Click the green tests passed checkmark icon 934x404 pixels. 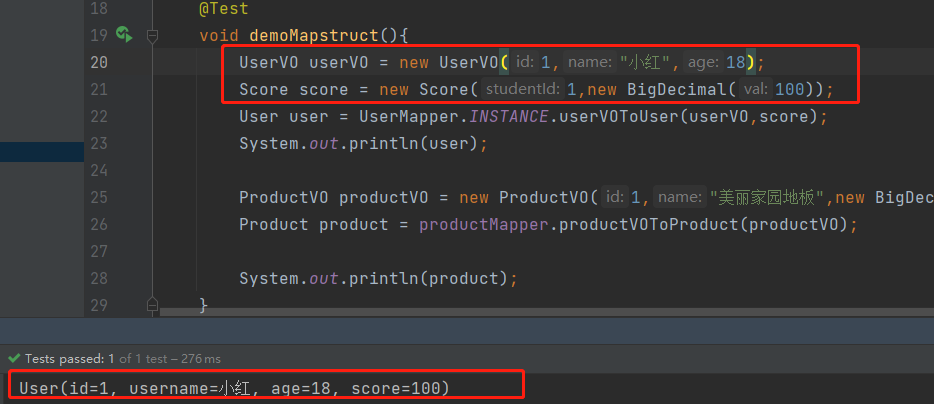pos(14,359)
